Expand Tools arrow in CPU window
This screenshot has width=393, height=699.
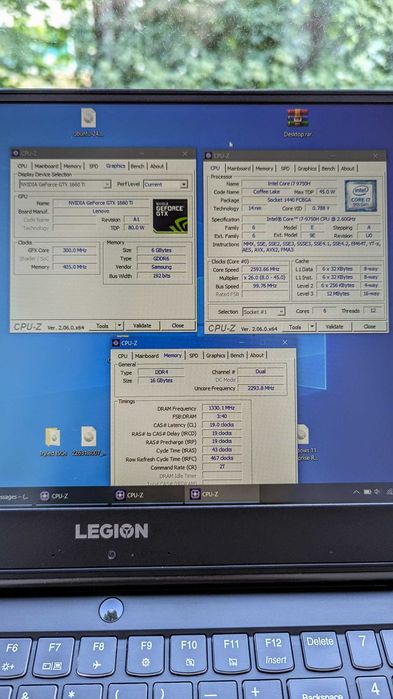(312, 327)
